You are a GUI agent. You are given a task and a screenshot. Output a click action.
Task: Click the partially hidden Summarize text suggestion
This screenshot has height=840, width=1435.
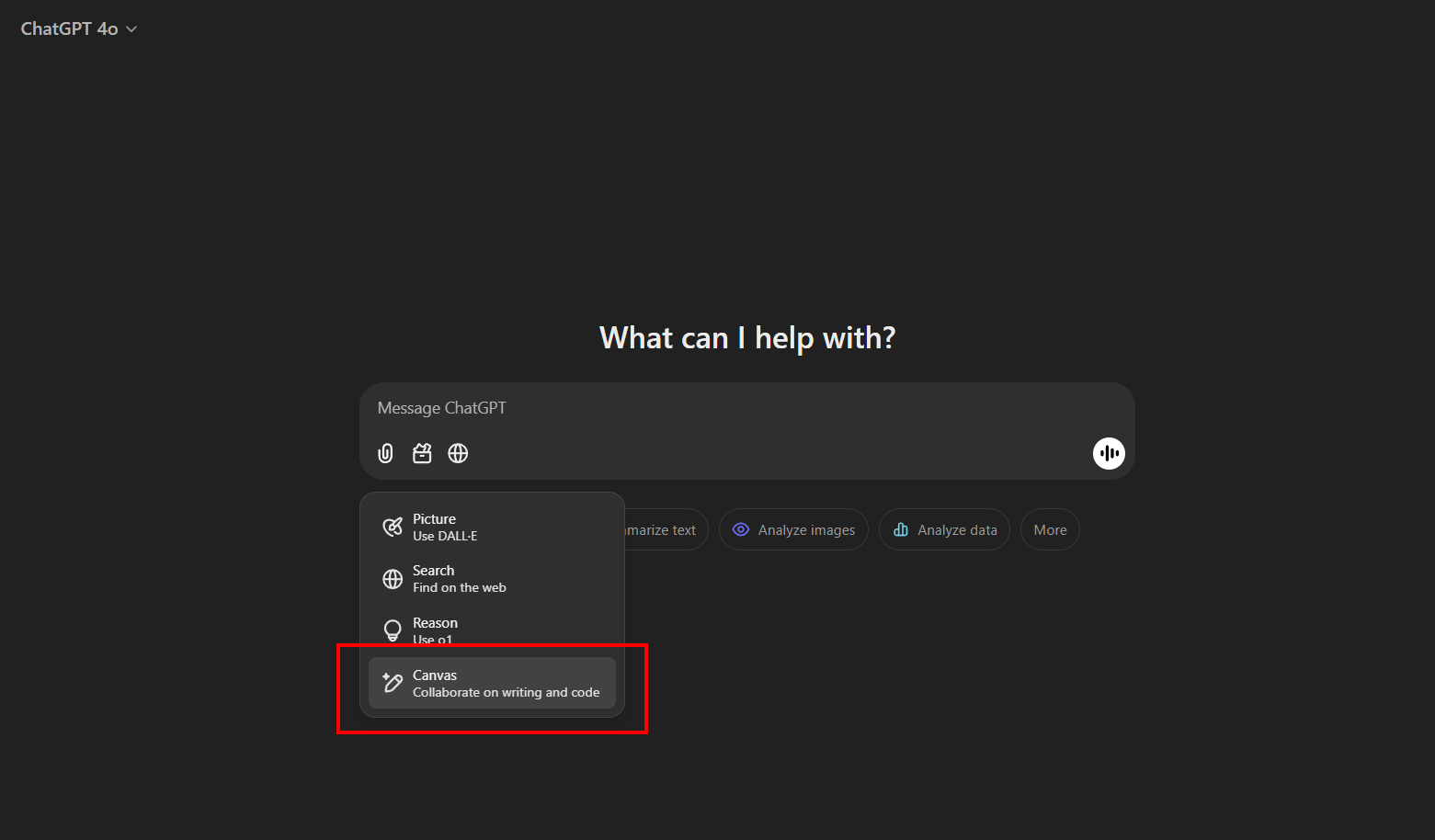(666, 529)
